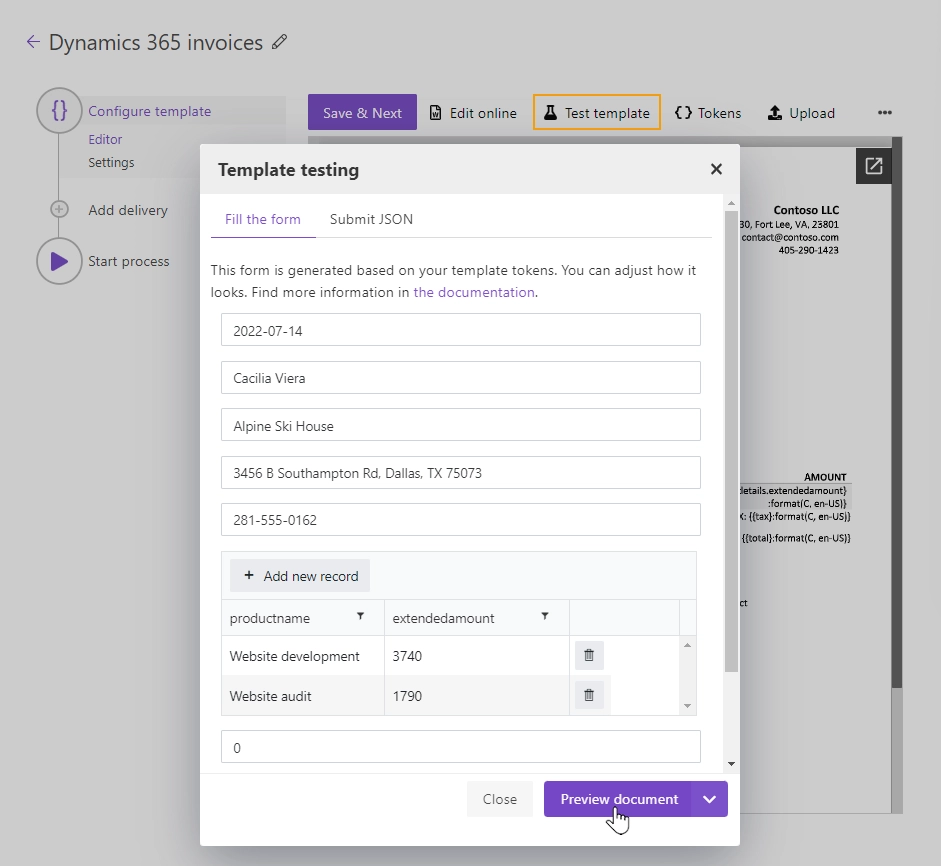Switch to Submit JSON tab
The height and width of the screenshot is (866, 941).
371,219
